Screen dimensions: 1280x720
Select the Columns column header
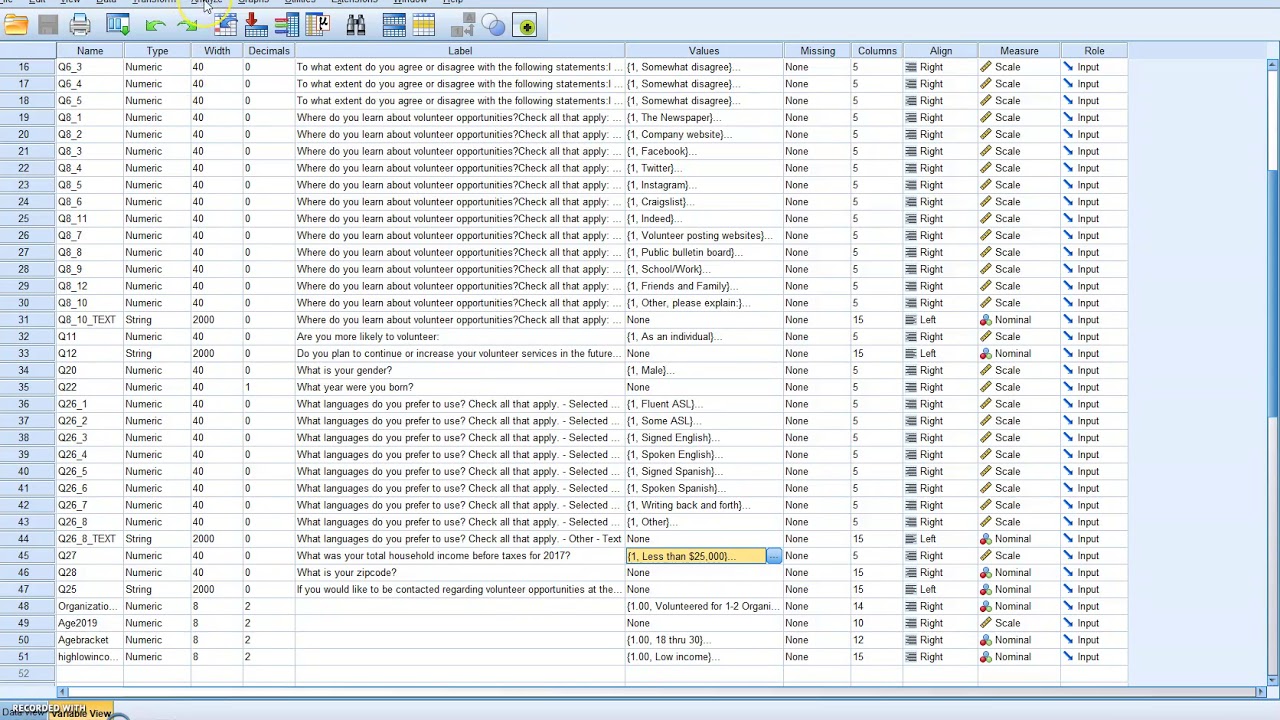pyautogui.click(x=877, y=50)
